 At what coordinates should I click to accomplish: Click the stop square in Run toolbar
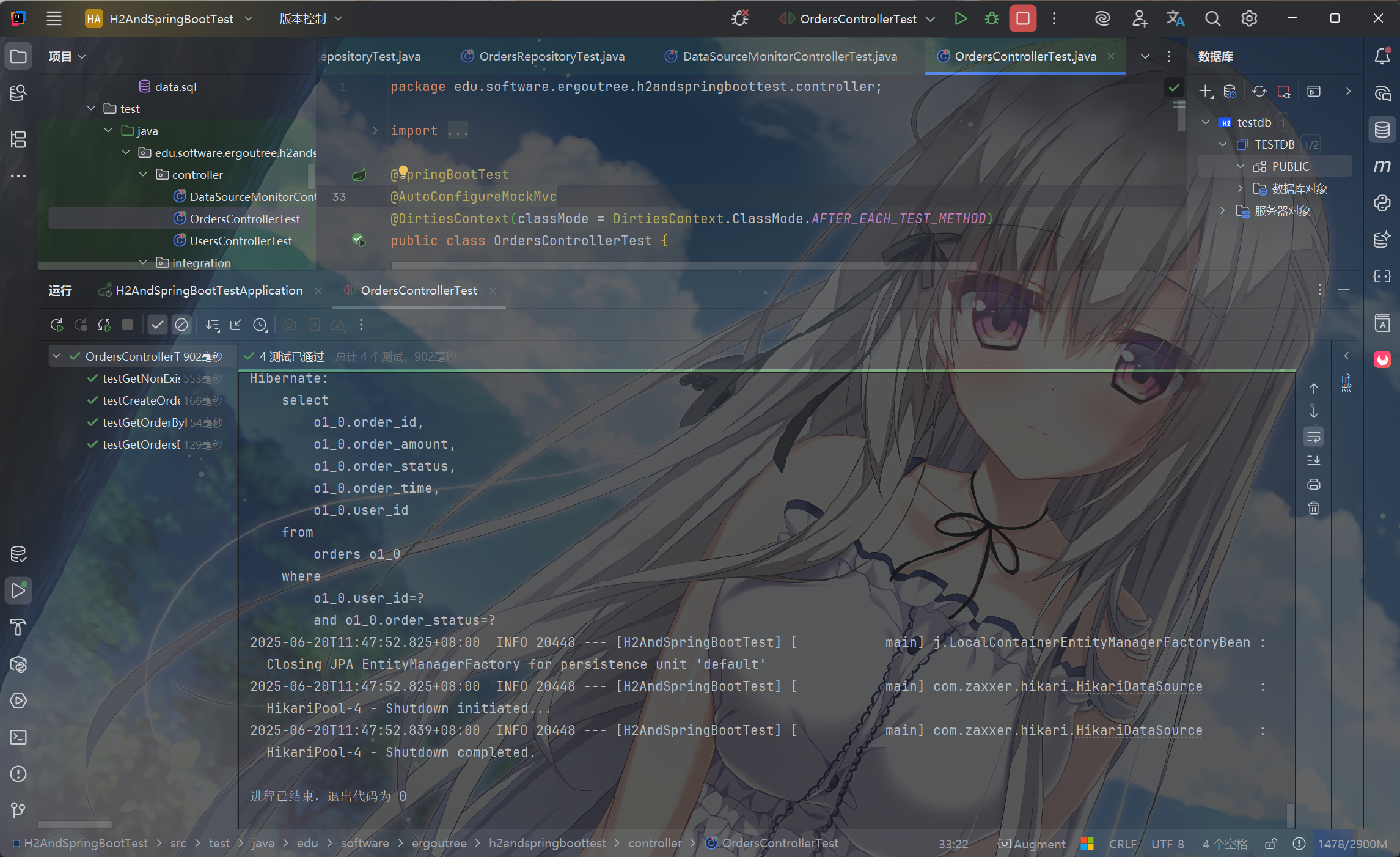tap(128, 325)
